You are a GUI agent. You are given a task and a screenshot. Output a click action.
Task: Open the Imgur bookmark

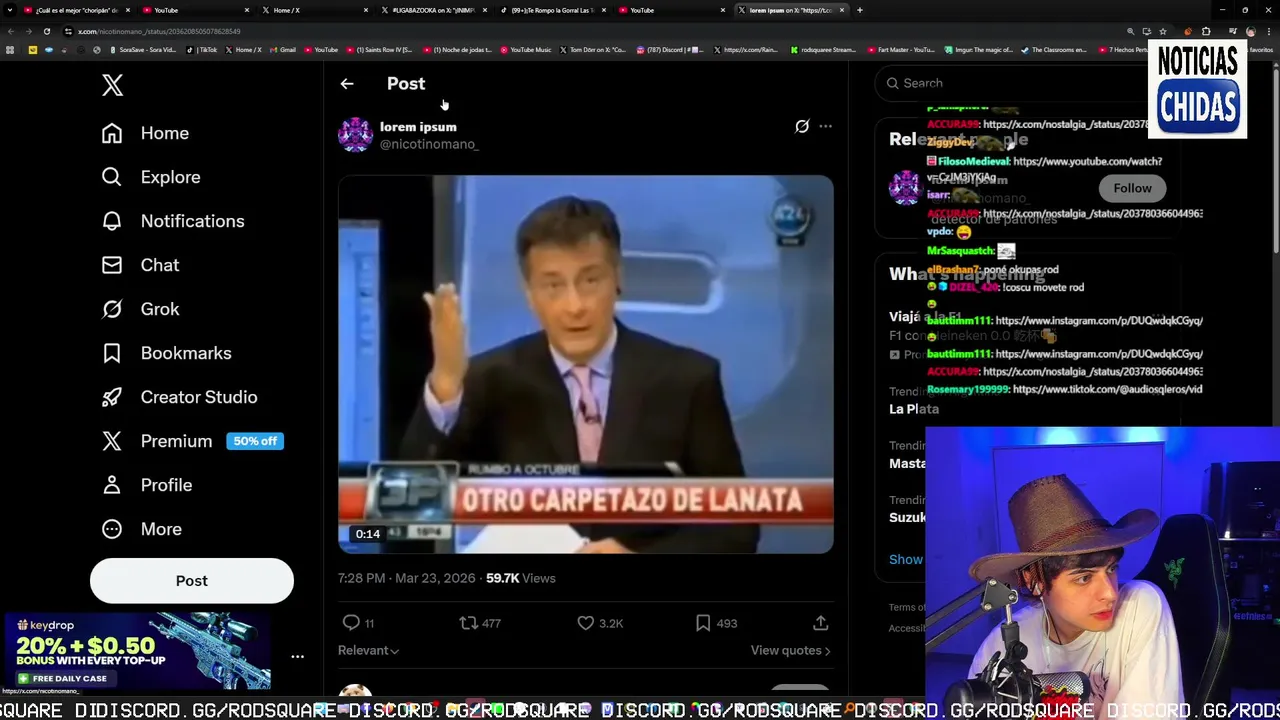(x=981, y=49)
